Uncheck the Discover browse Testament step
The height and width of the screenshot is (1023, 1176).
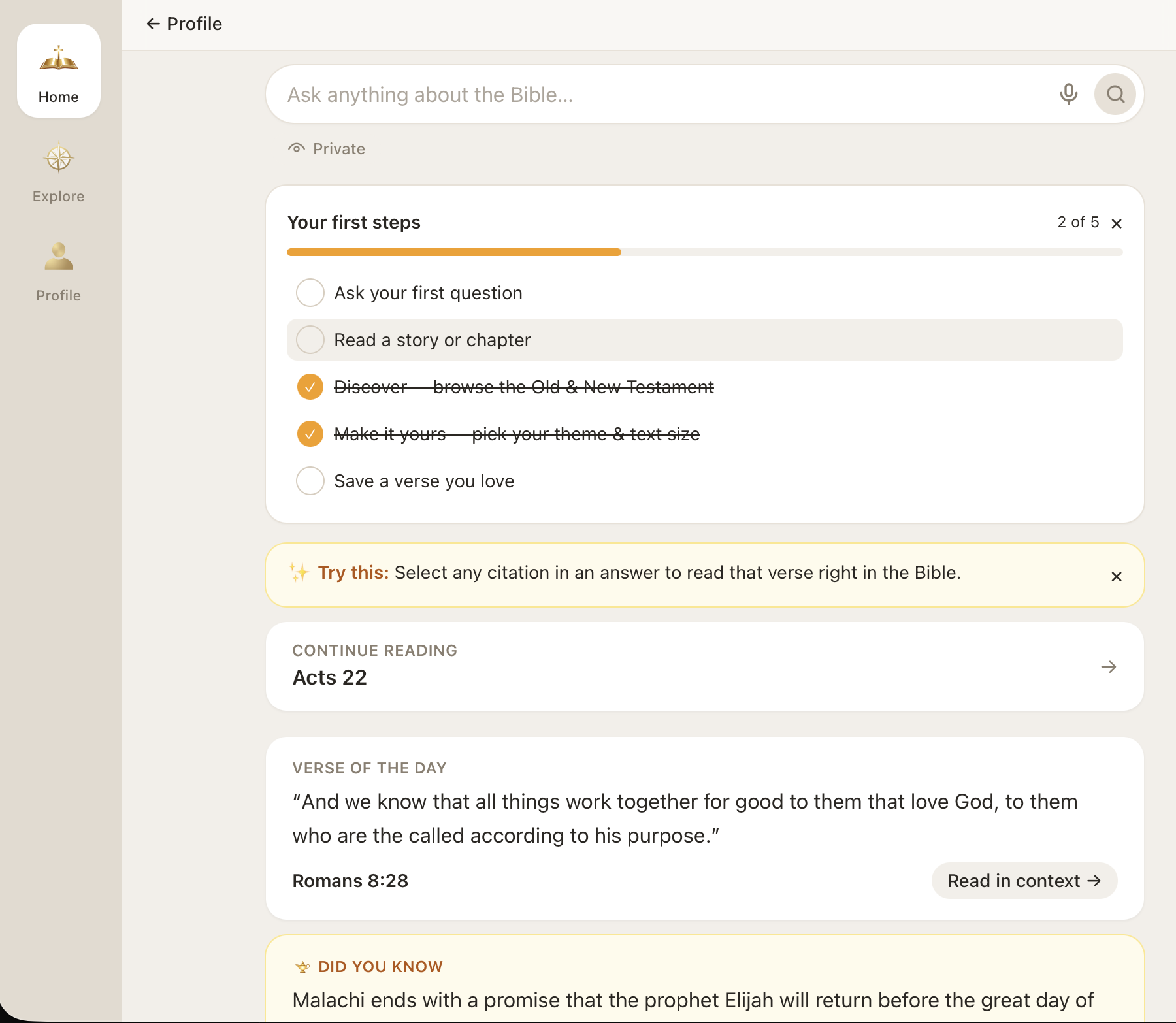(x=310, y=387)
